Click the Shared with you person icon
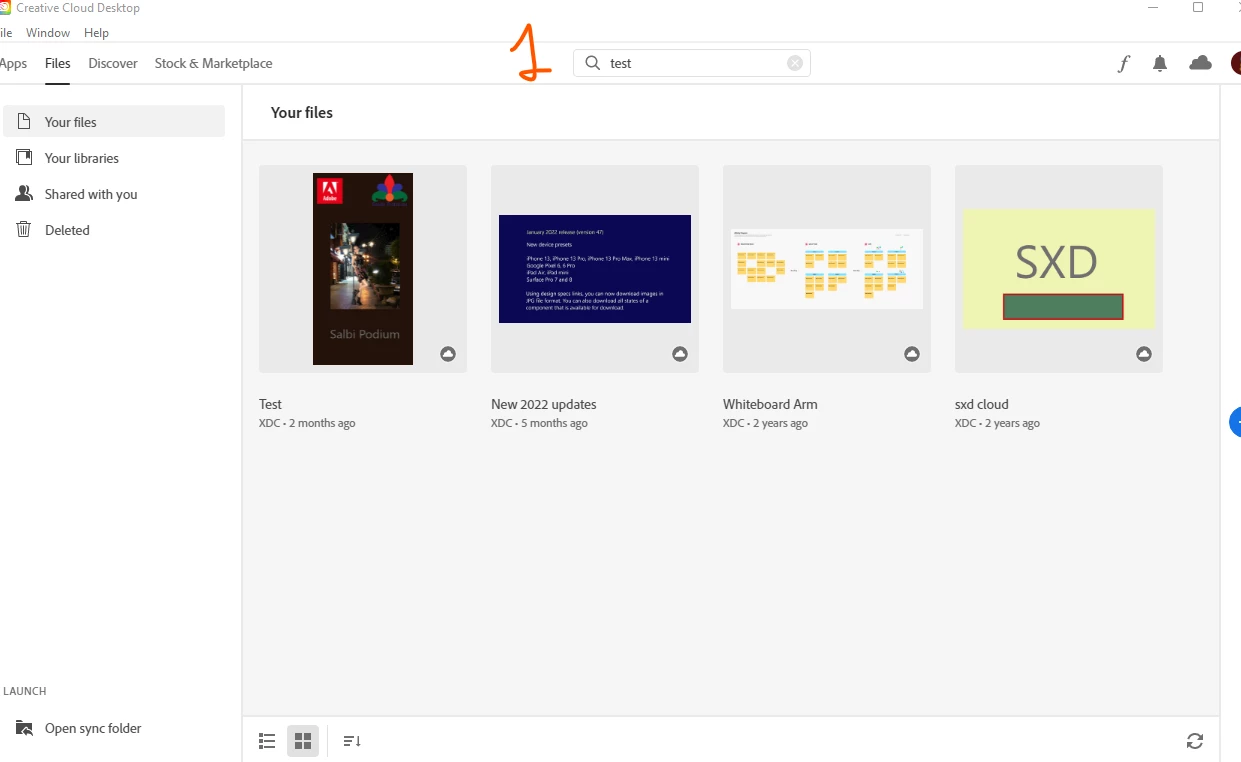The width and height of the screenshot is (1241, 762). [24, 193]
